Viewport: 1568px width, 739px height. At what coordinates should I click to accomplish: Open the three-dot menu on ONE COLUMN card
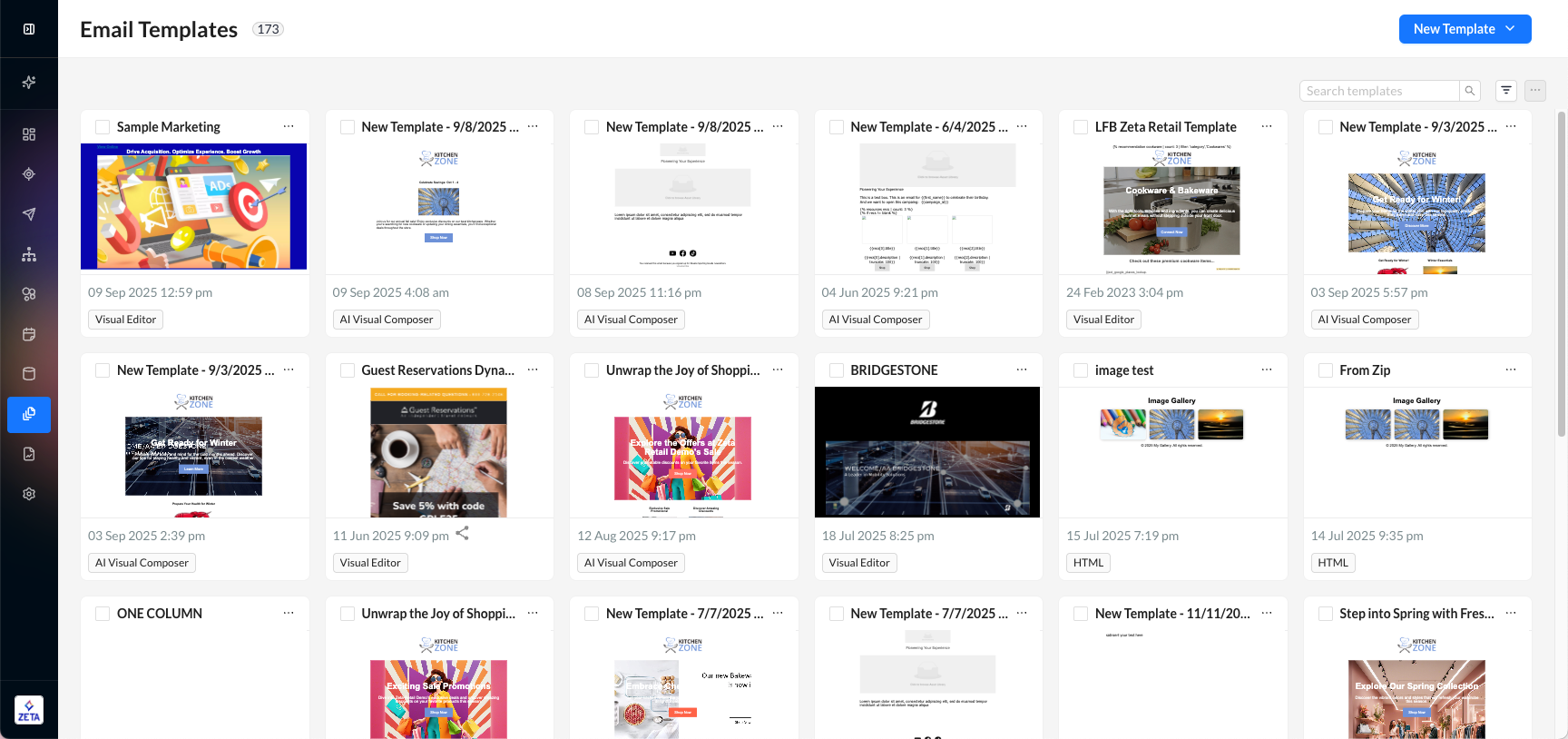point(289,613)
